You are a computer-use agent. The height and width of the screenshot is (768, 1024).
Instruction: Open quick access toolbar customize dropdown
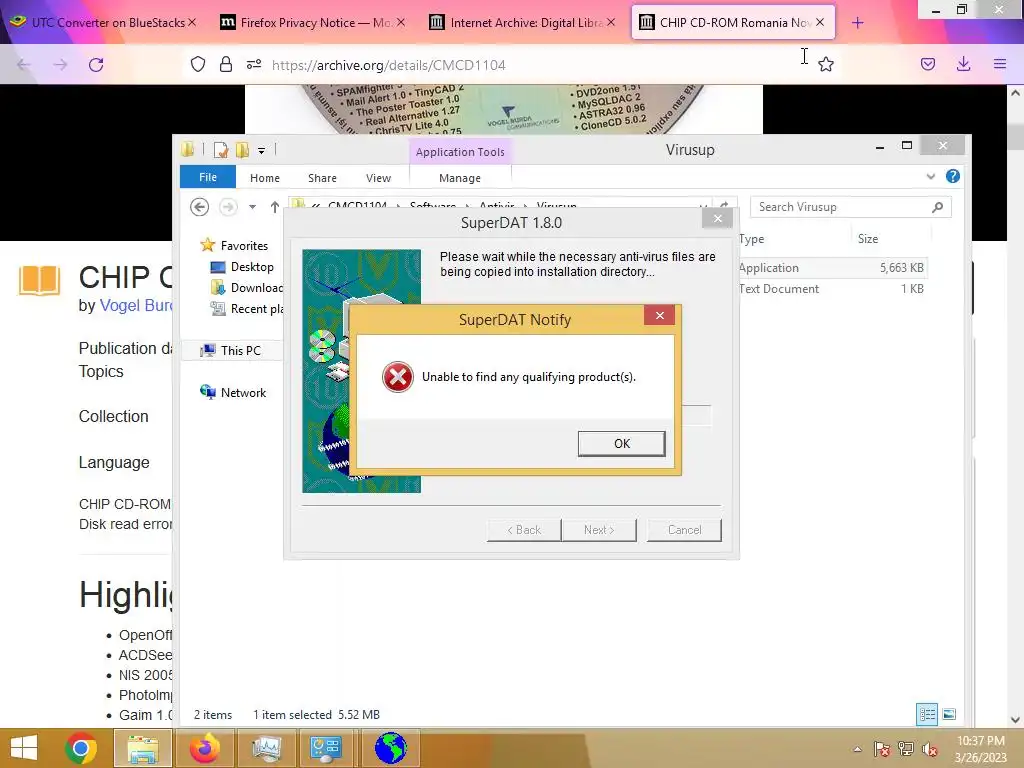[x=261, y=150]
